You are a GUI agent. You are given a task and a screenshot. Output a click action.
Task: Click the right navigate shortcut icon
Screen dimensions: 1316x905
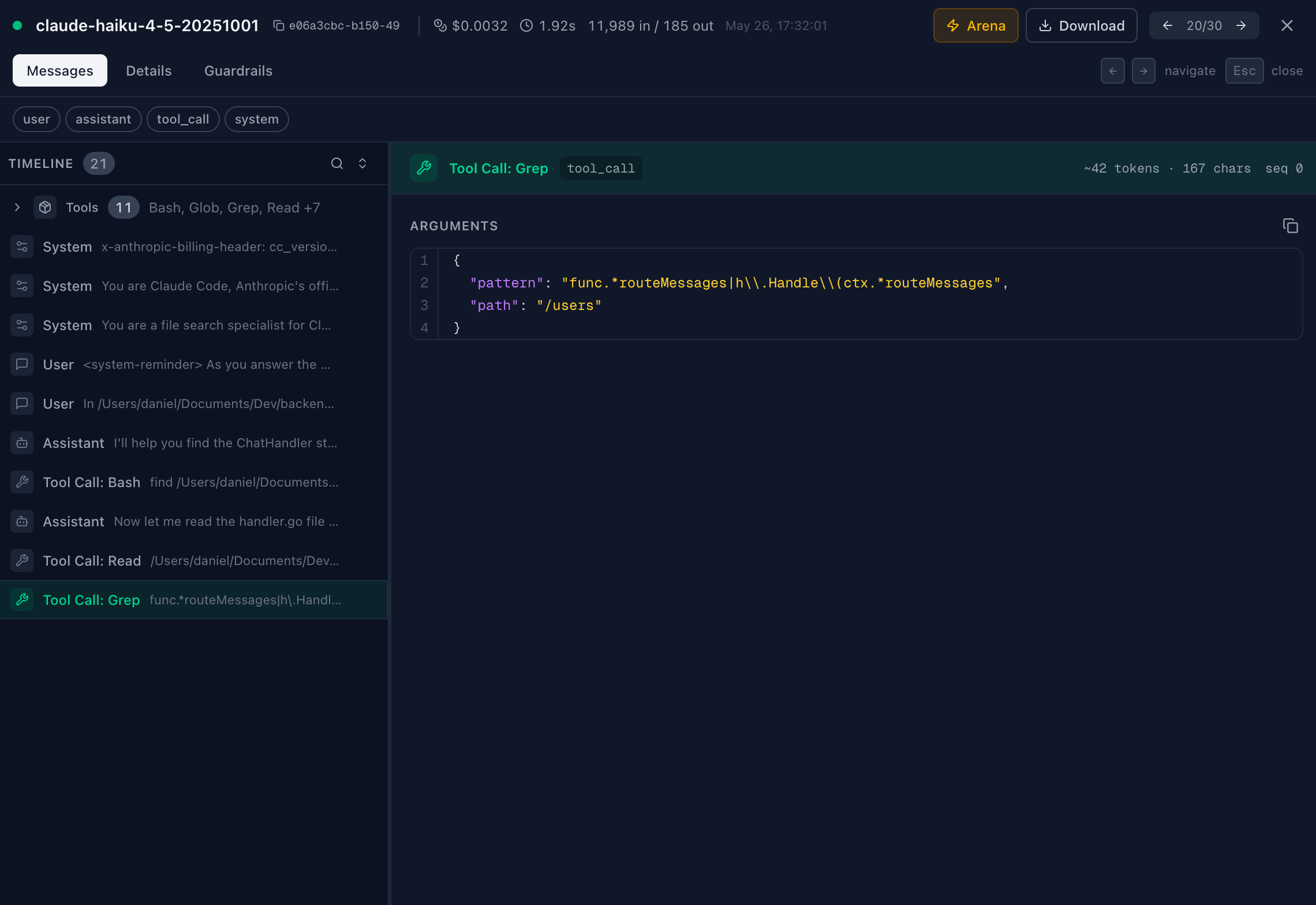(1143, 70)
